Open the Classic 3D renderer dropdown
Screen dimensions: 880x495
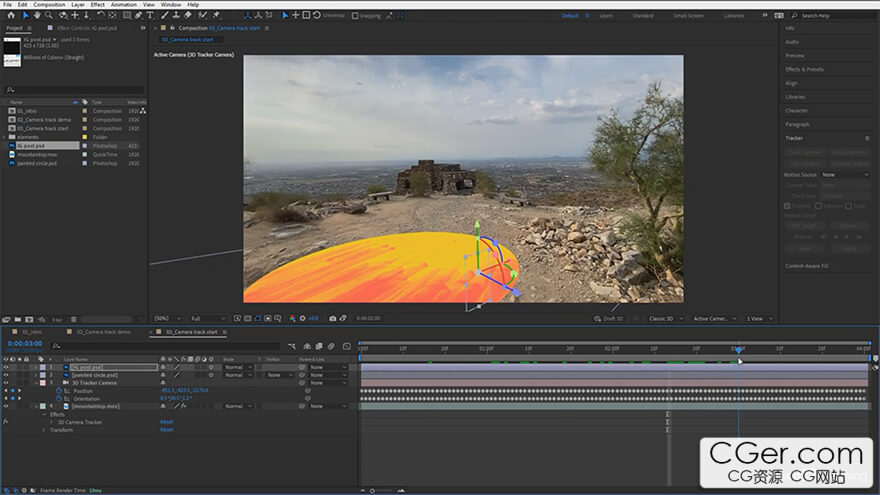pos(666,318)
